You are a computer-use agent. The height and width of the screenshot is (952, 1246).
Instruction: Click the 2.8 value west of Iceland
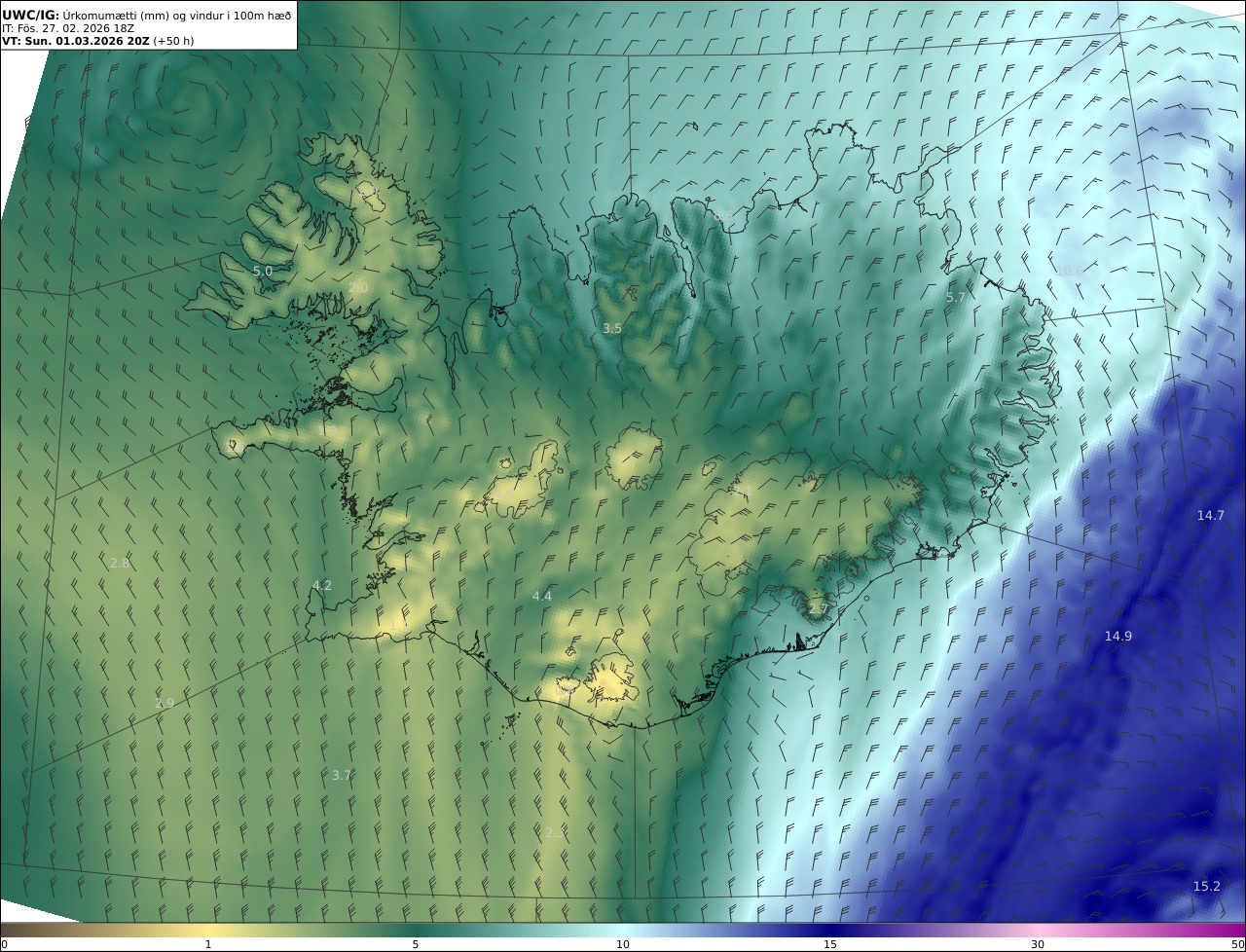click(x=120, y=563)
